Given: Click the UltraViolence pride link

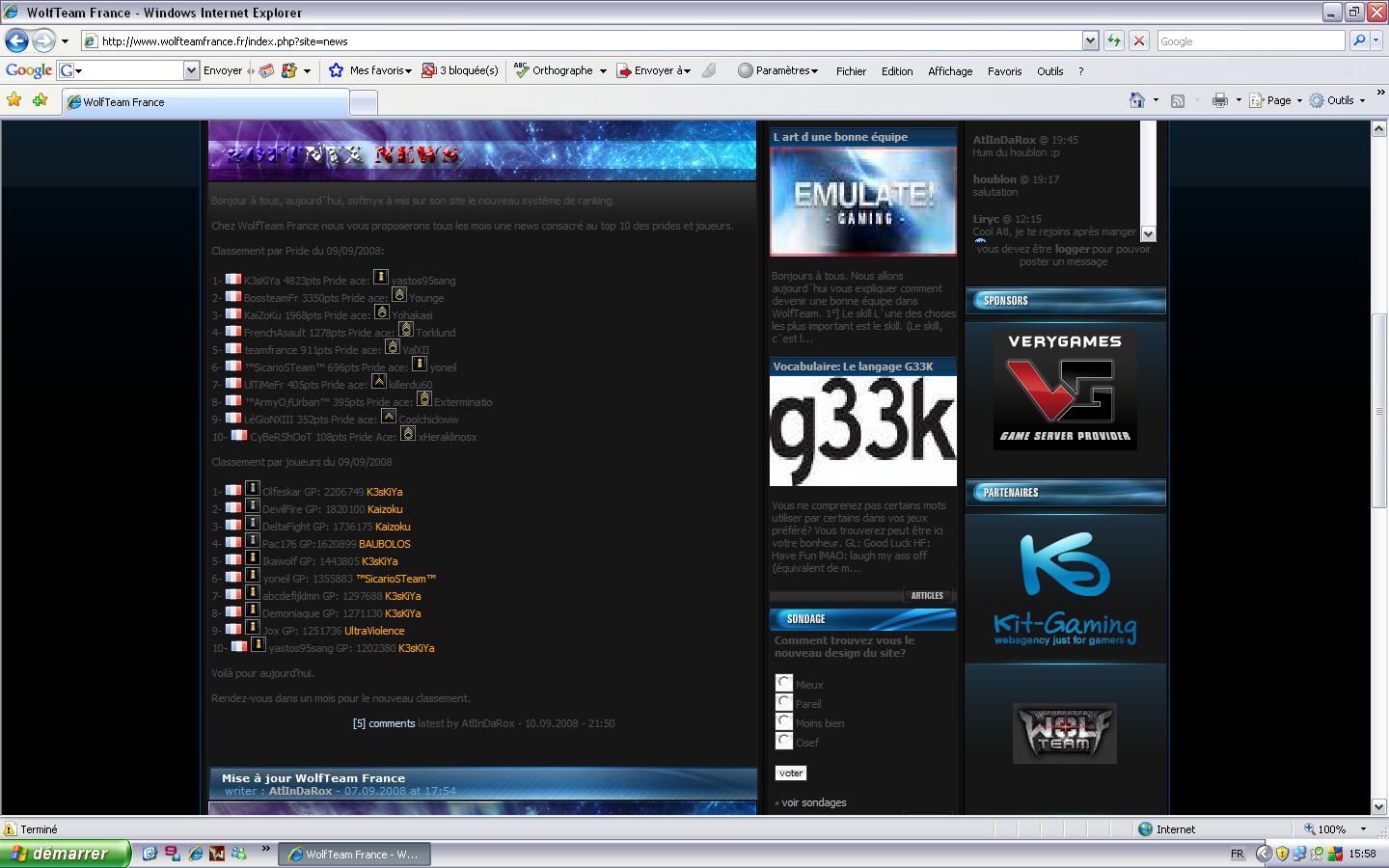Looking at the screenshot, I should [x=374, y=631].
